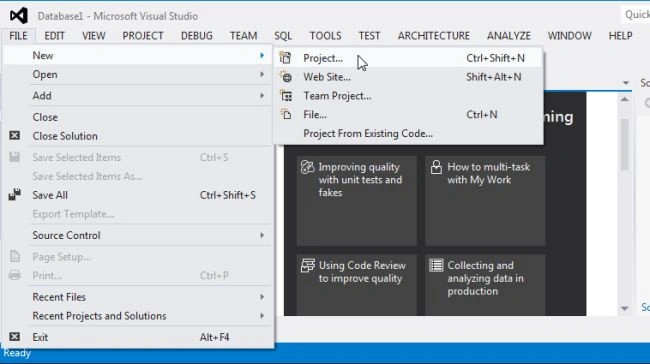The height and width of the screenshot is (364, 650).
Task: Click the Save All disk icon
Action: click(15, 195)
